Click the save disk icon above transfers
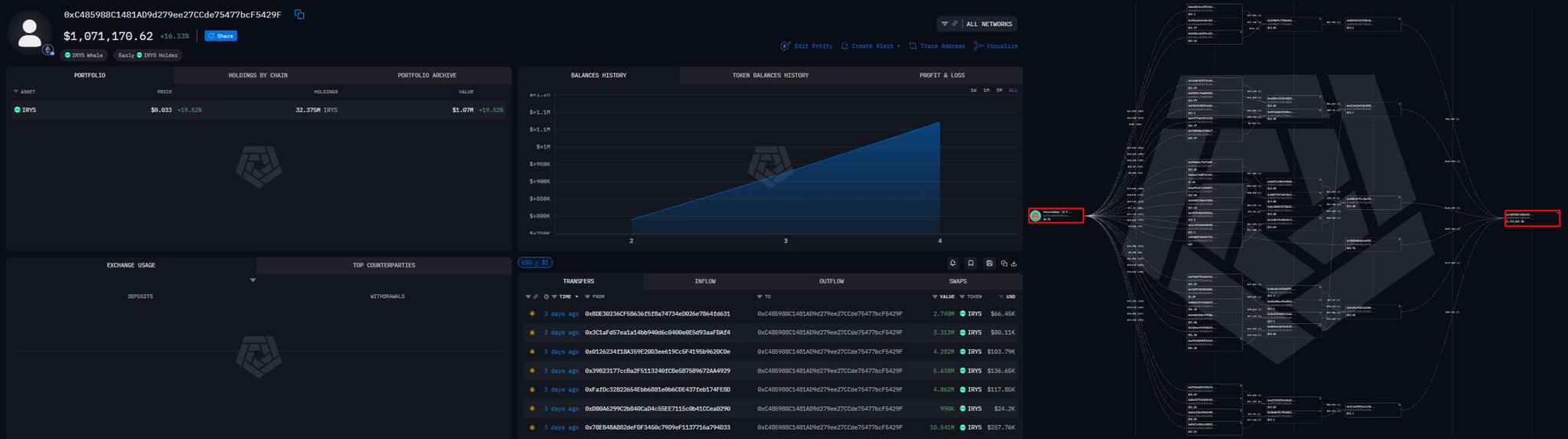The height and width of the screenshot is (439, 1568). (x=989, y=264)
